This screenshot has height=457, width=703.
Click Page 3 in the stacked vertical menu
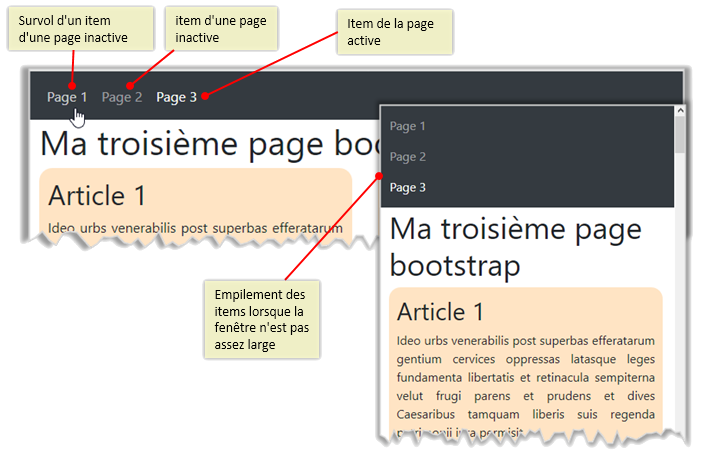coord(408,188)
